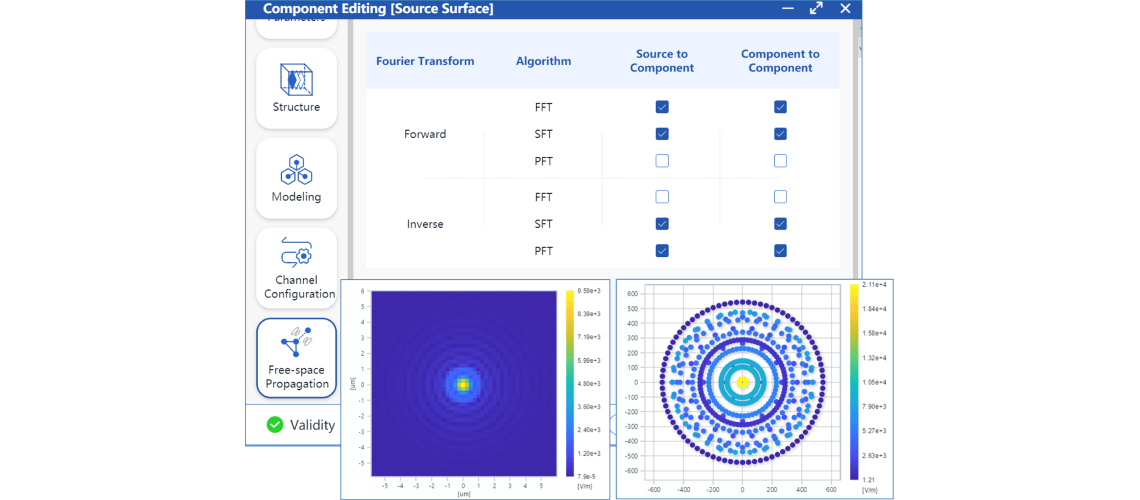Enable Forward PFT Source to Component
Image resolution: width=1140 pixels, height=500 pixels.
pyautogui.click(x=662, y=161)
